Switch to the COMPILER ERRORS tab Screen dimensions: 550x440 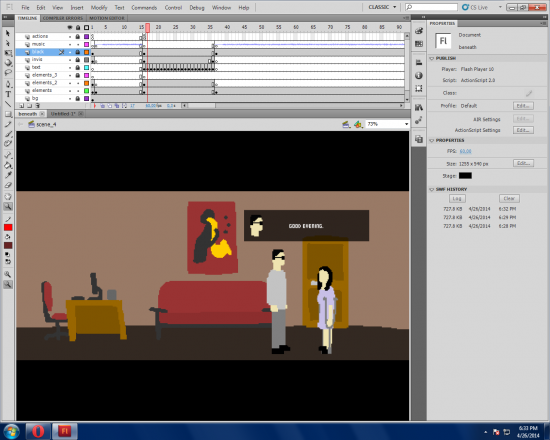(63, 18)
